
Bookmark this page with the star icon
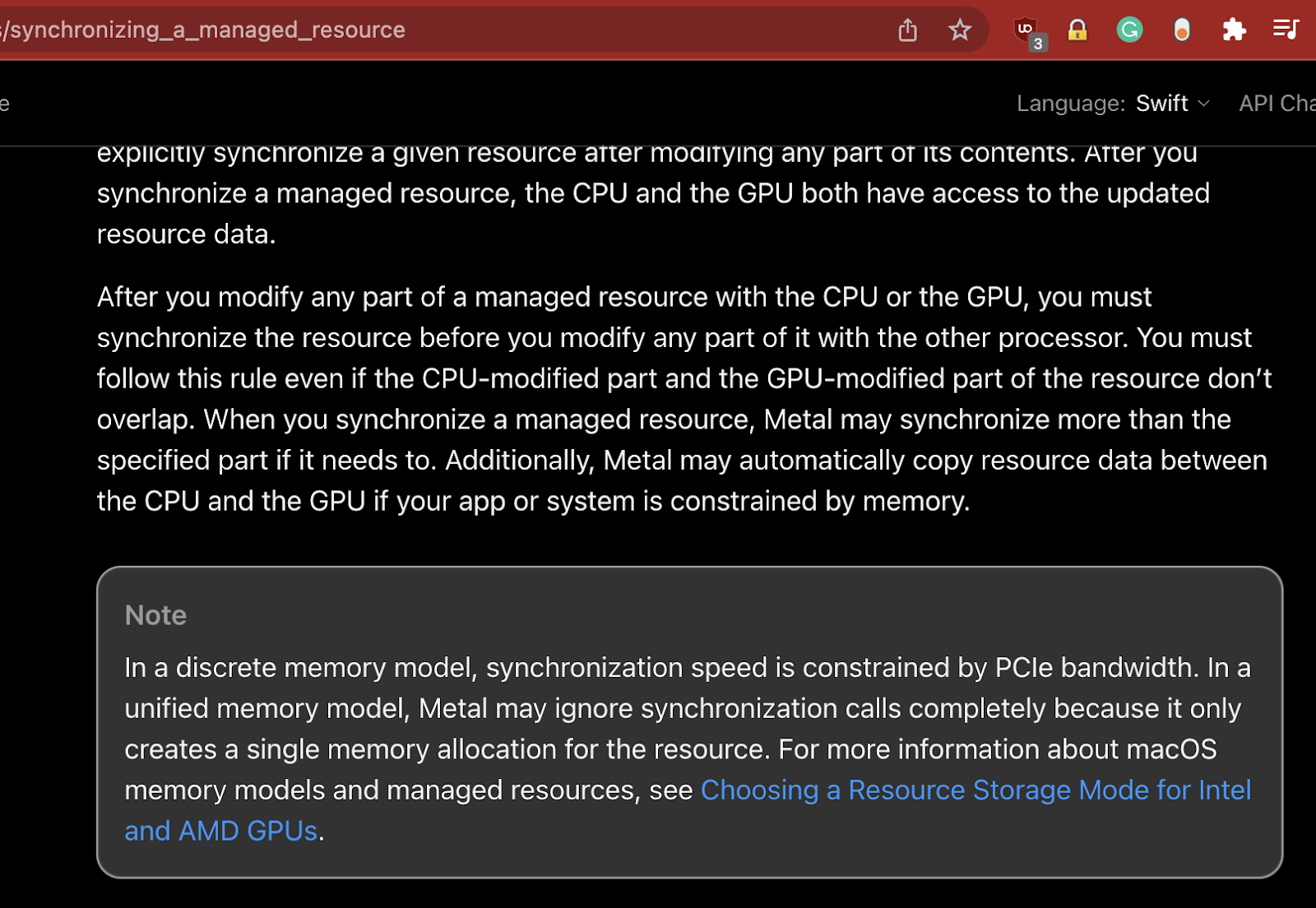960,30
